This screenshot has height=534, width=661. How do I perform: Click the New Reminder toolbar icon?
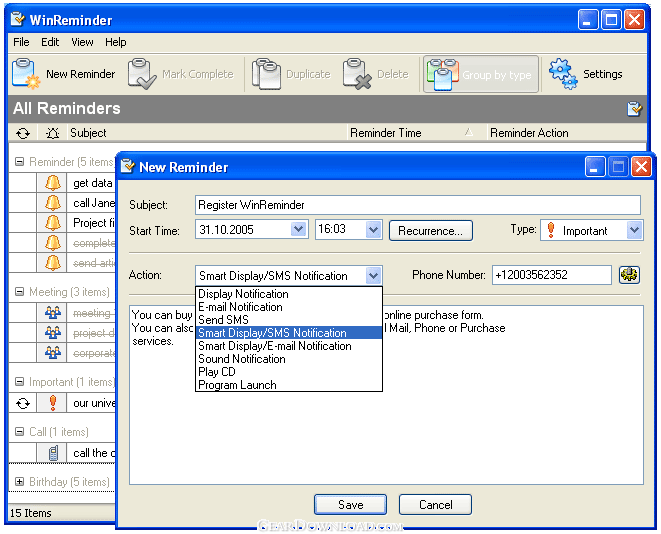pyautogui.click(x=26, y=74)
